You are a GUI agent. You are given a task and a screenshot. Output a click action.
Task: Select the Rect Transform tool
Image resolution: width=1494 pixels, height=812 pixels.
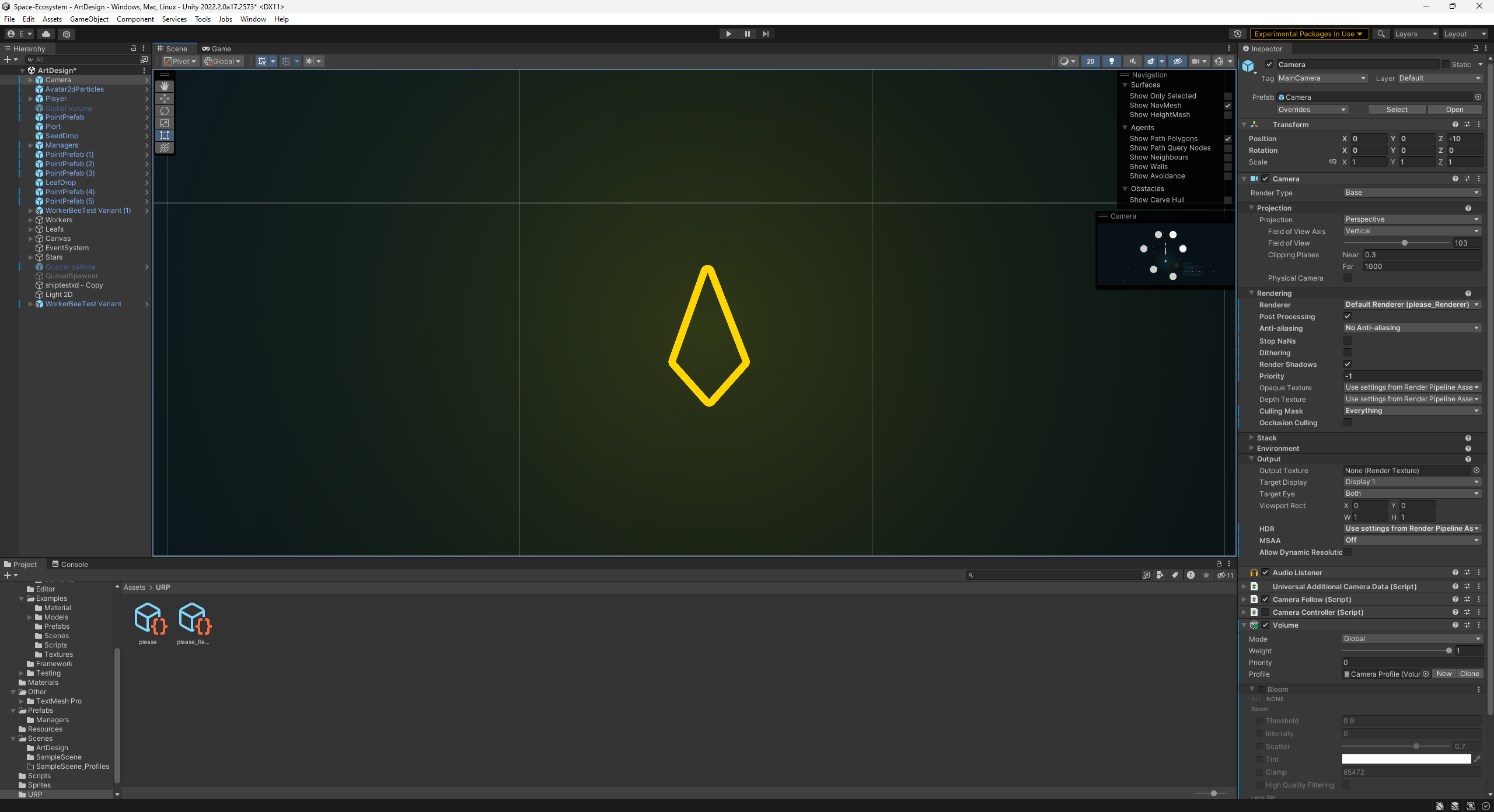[165, 135]
